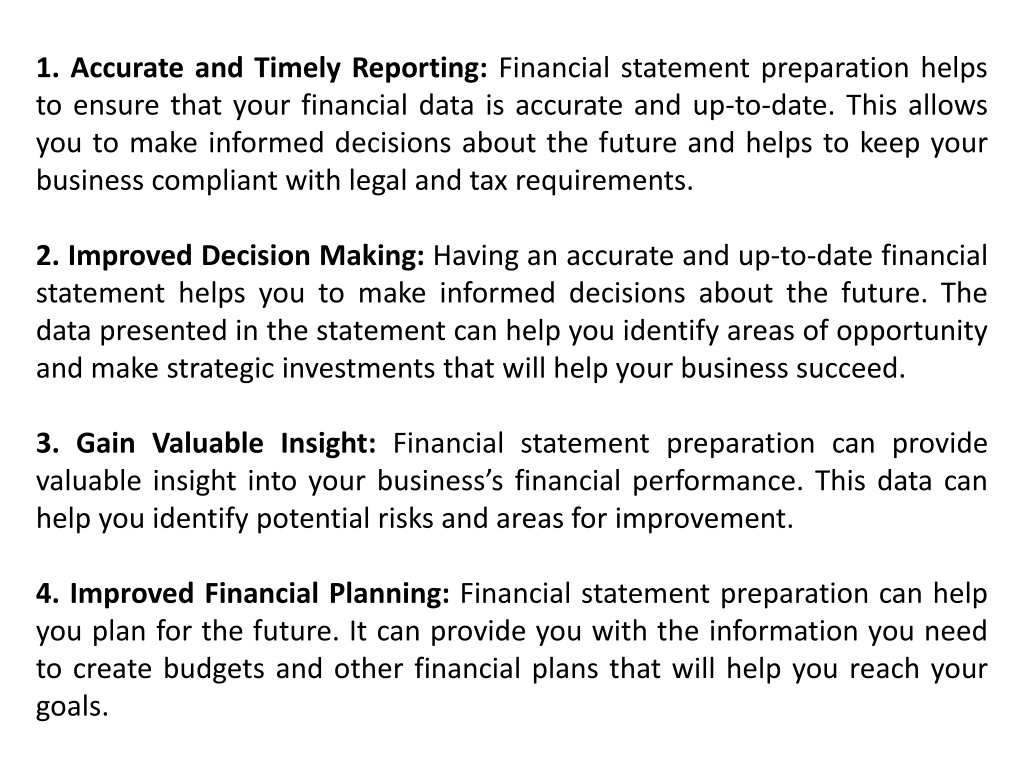Click the heading 'Improved Financial Planning:'

click(260, 594)
